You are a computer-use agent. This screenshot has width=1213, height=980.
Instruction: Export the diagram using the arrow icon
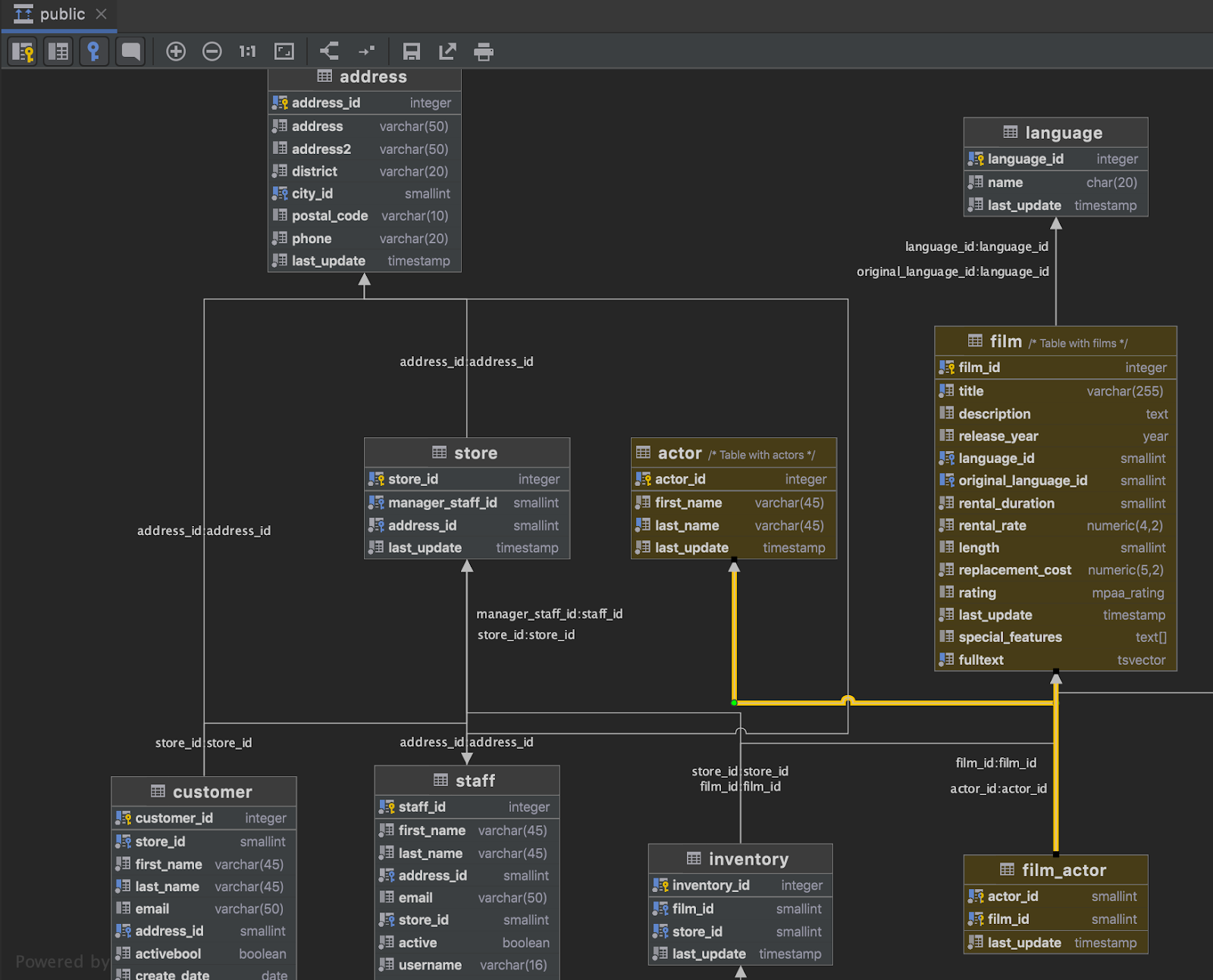point(447,52)
